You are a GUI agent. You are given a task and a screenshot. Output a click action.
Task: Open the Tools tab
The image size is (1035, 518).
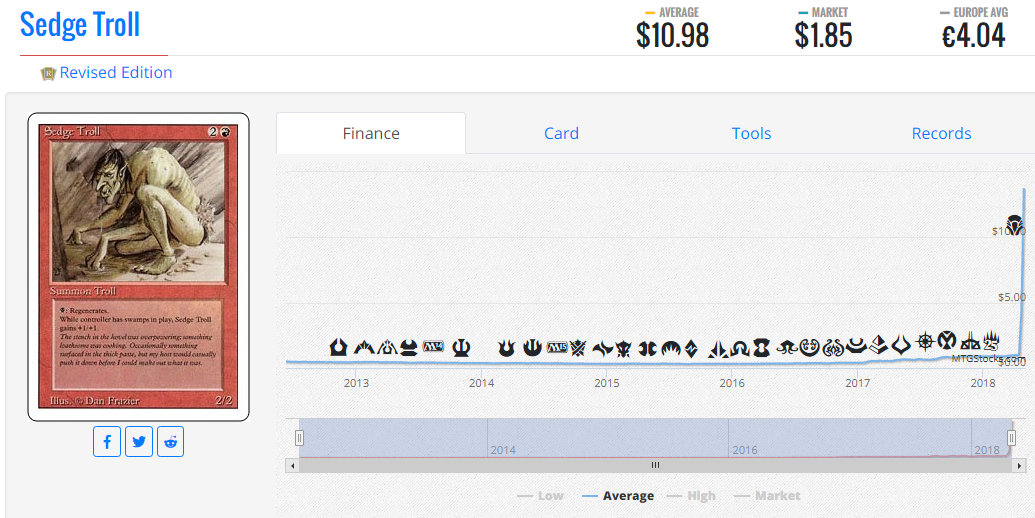pos(751,133)
